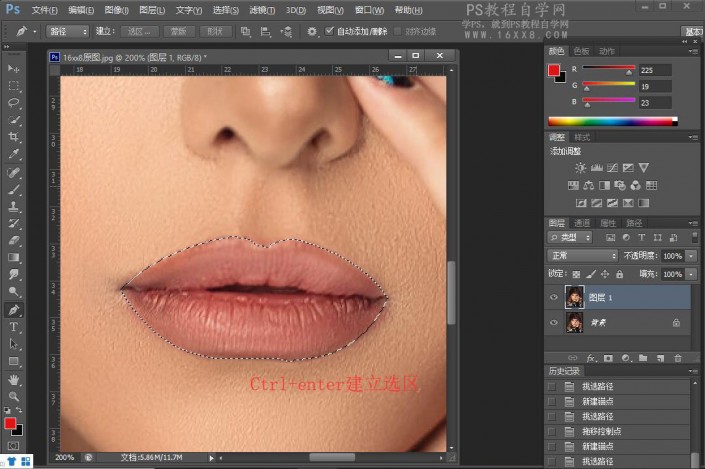Switch to the 色板 tab
This screenshot has width=705, height=469.
(x=581, y=51)
